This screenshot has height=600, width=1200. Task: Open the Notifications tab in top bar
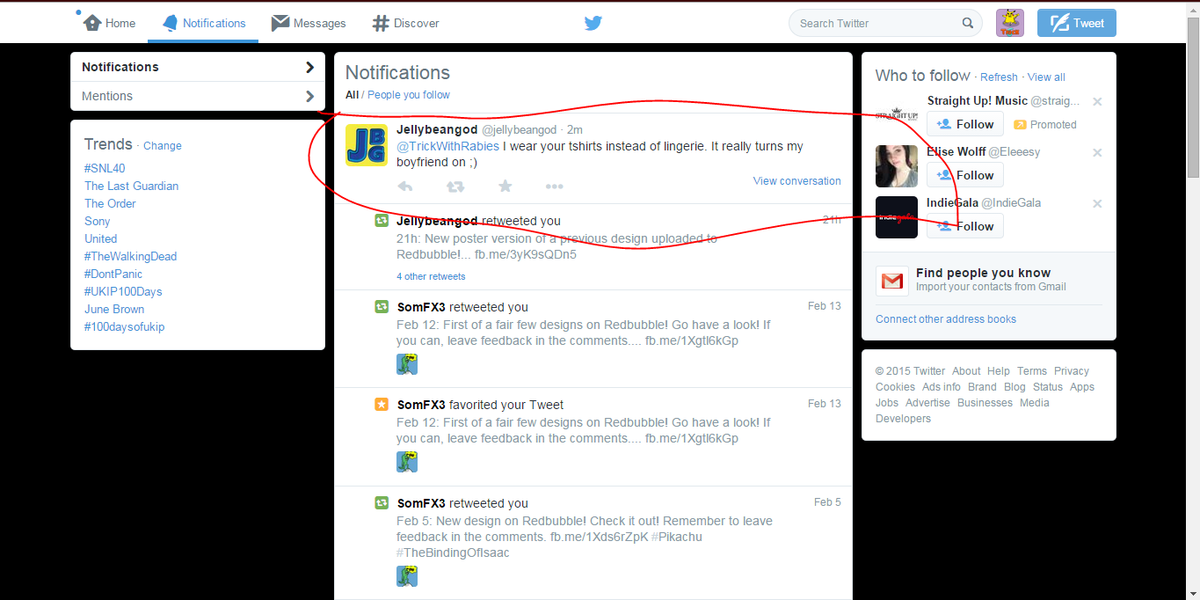coord(203,23)
